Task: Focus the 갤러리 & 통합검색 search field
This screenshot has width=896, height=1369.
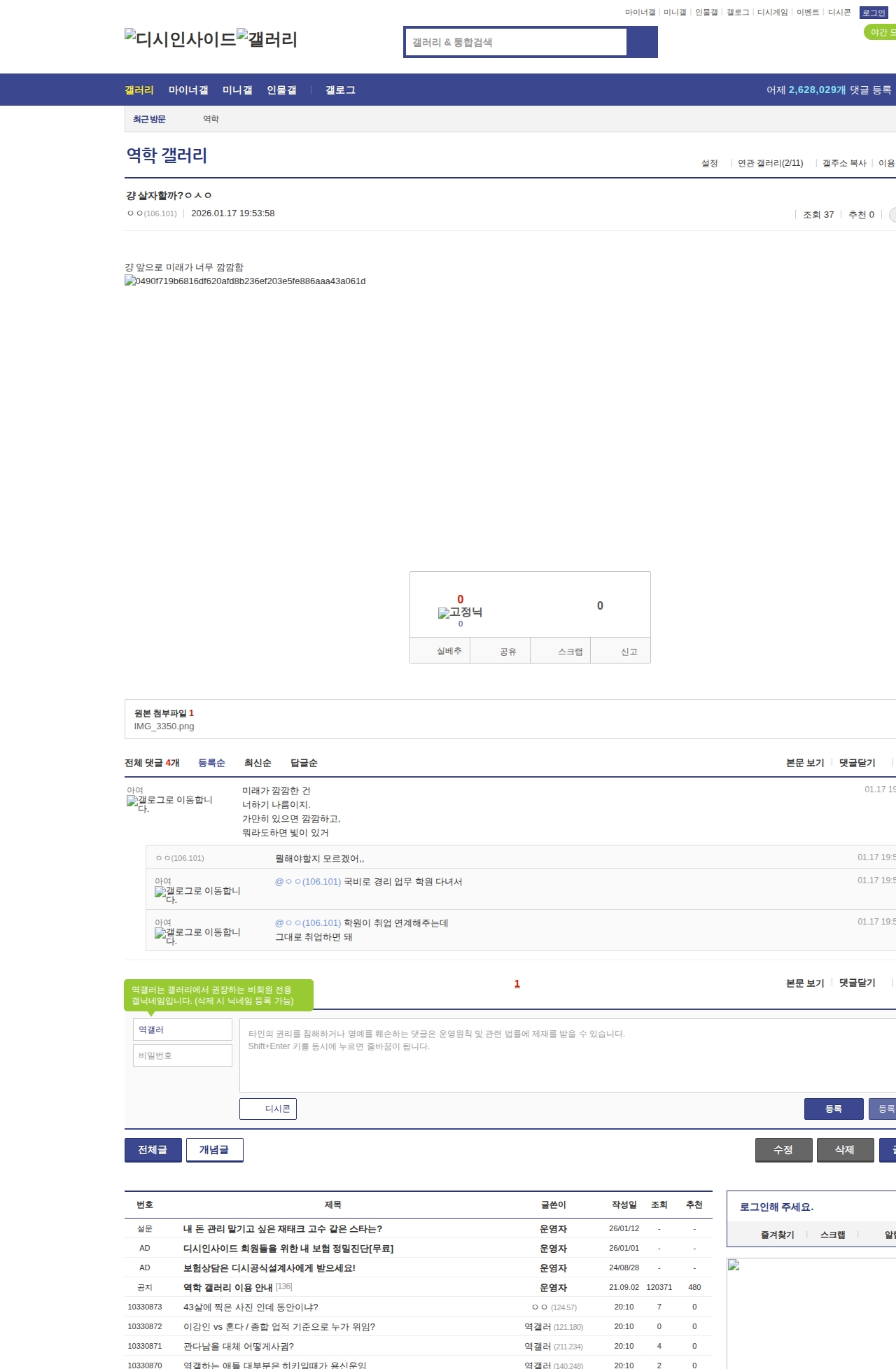Action: (517, 42)
